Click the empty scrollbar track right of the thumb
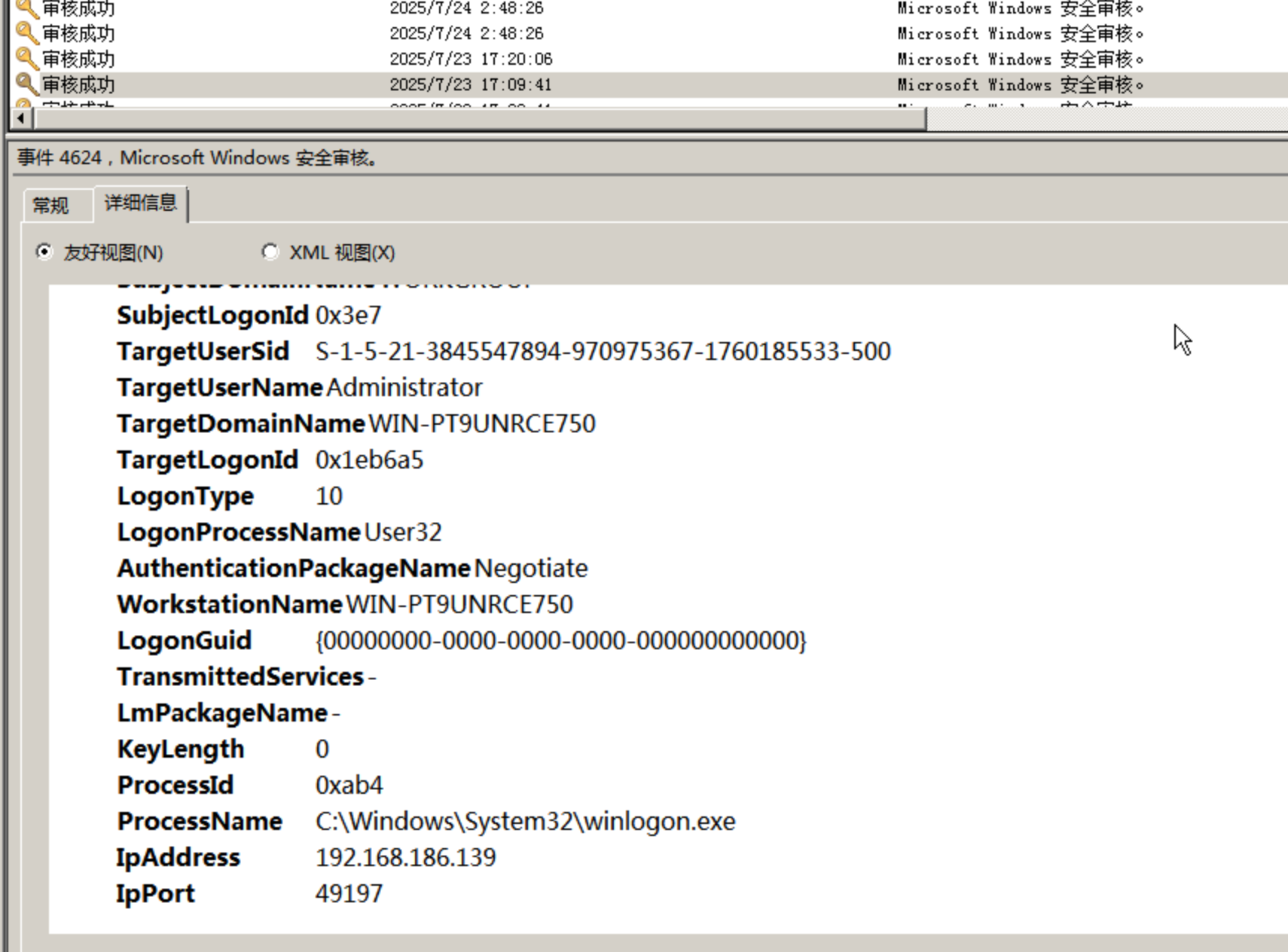 click(1106, 118)
